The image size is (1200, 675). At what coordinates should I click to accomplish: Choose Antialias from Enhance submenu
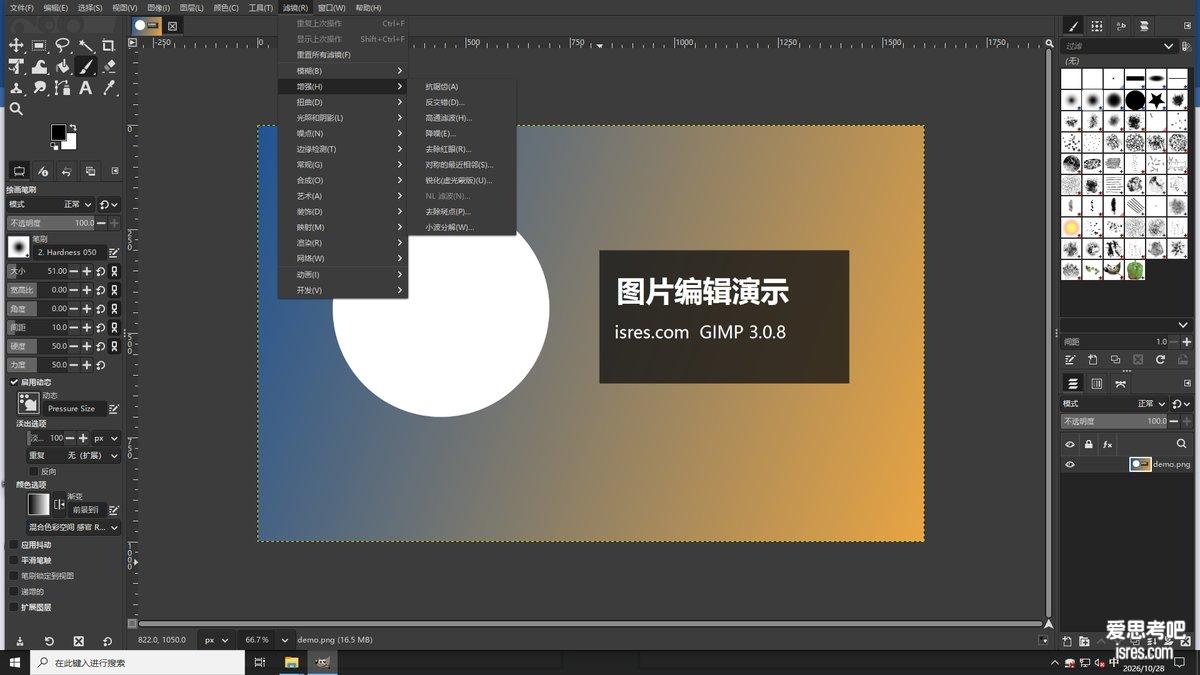coord(463,87)
